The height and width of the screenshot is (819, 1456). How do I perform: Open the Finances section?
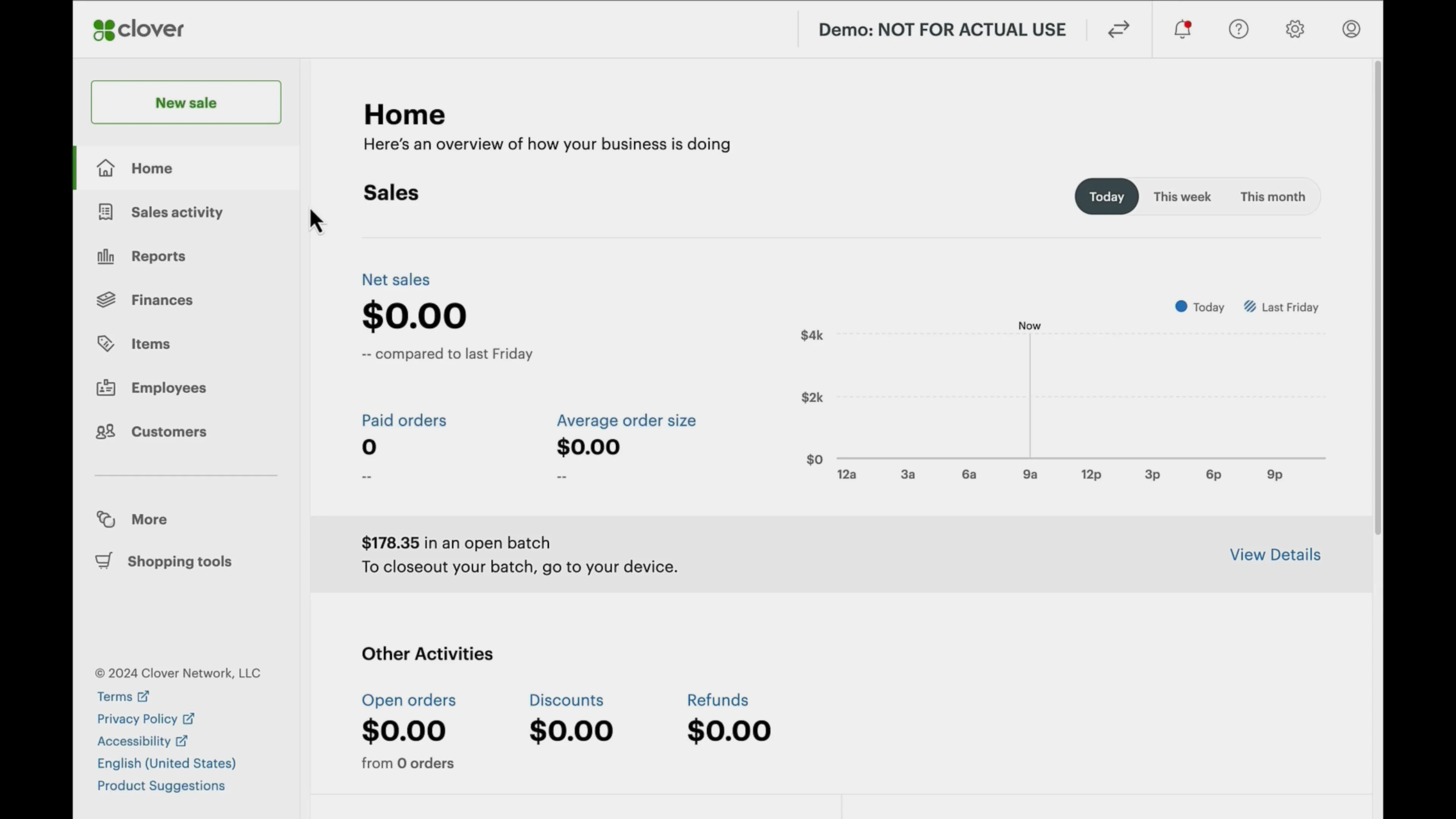[187, 300]
